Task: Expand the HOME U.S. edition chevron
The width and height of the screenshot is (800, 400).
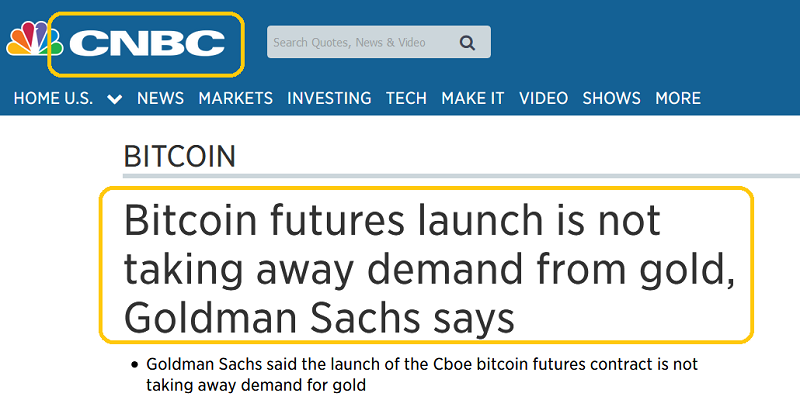Action: (x=114, y=99)
